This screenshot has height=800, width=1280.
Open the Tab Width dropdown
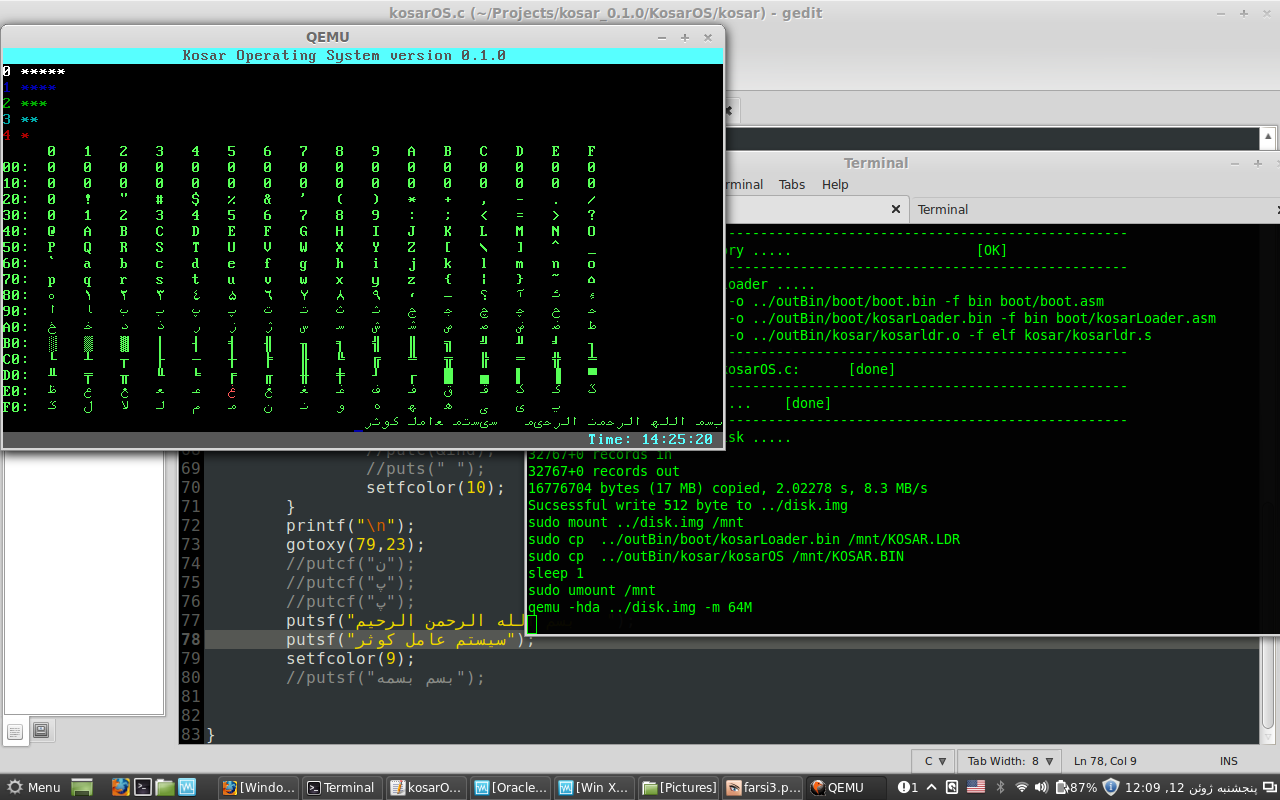[x=1009, y=761]
